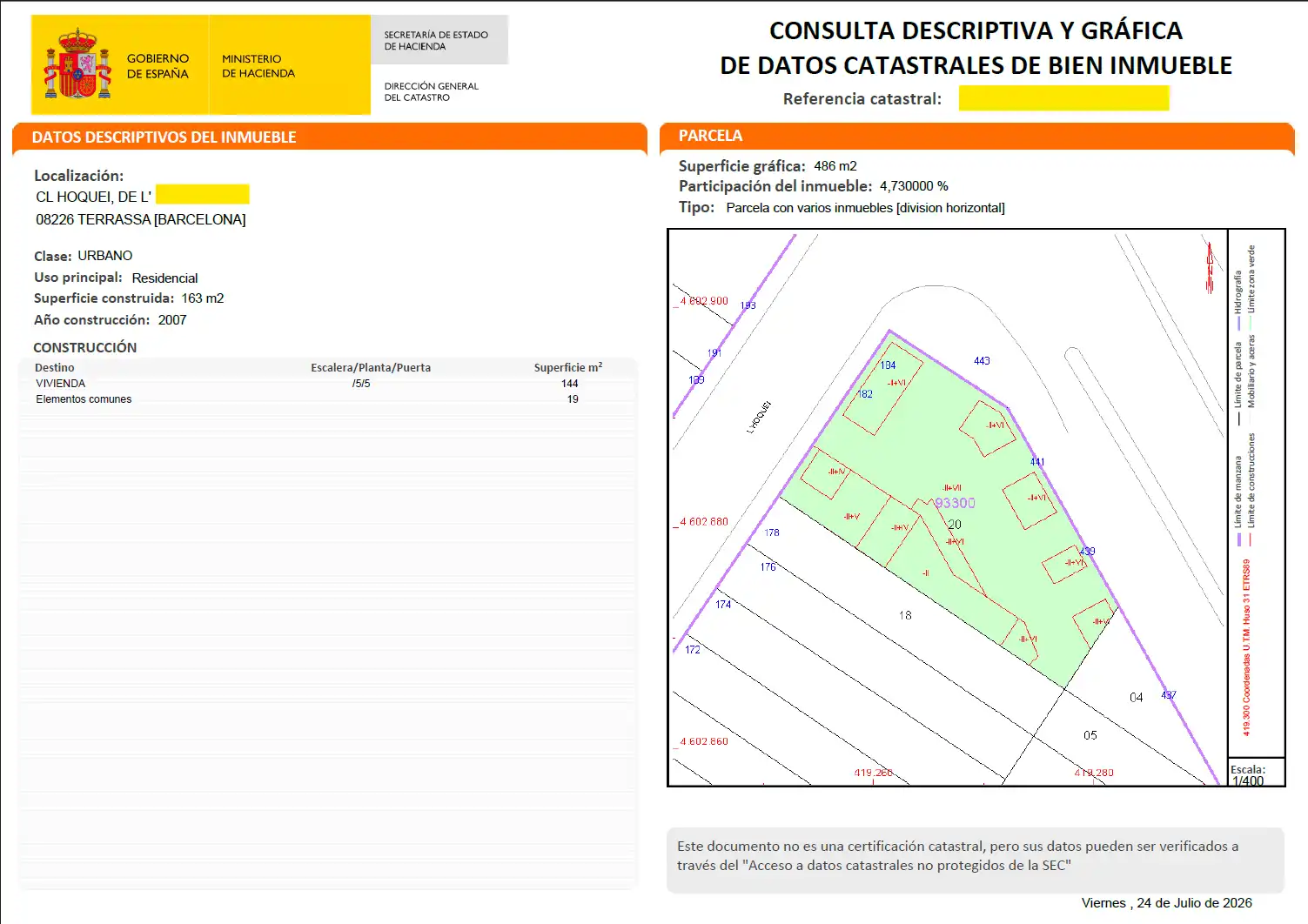1308x924 pixels.
Task: Click the 'Referencia catastral:' label
Action: tap(862, 99)
